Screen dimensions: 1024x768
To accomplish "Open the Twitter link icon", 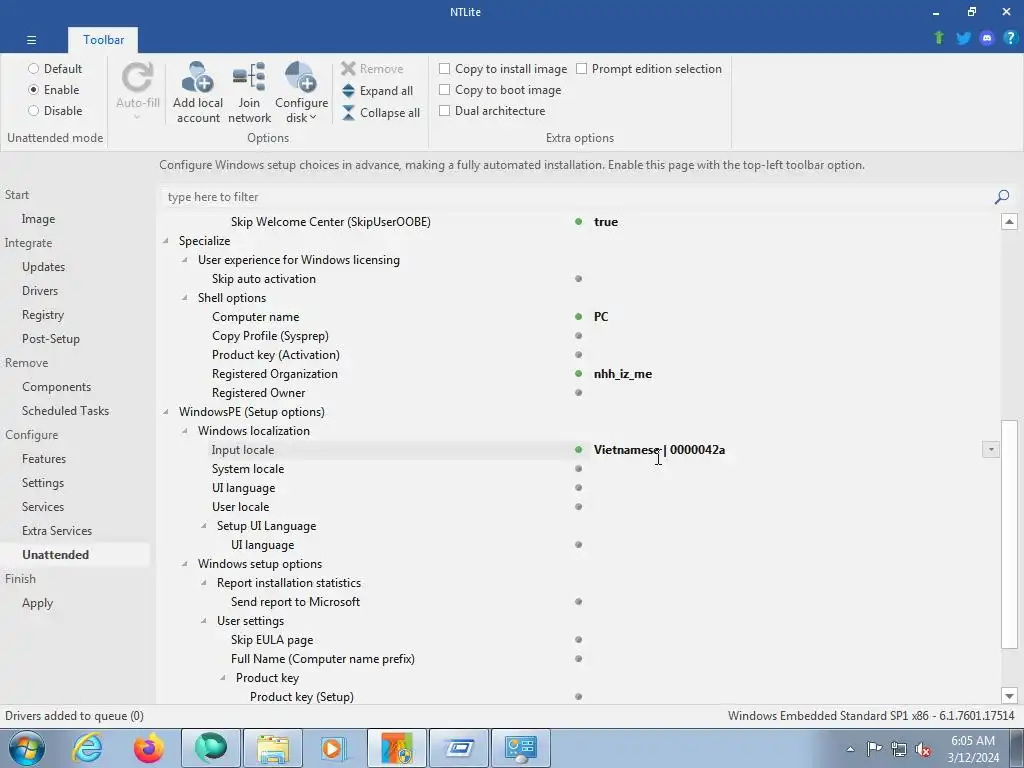I will (963, 38).
